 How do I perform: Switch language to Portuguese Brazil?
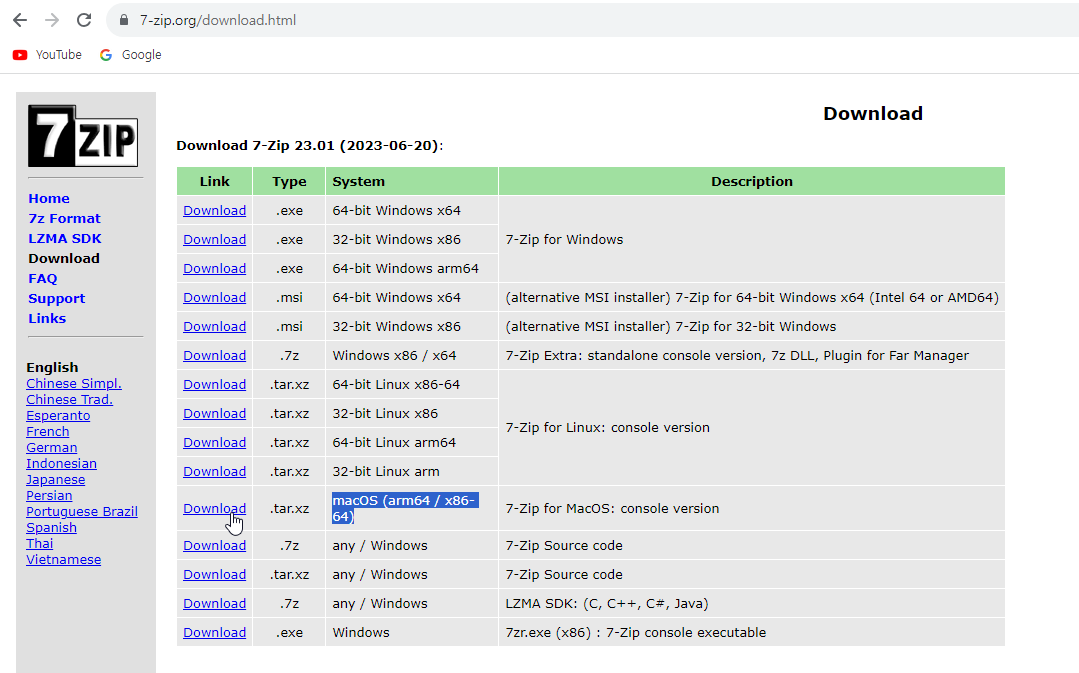tap(82, 511)
